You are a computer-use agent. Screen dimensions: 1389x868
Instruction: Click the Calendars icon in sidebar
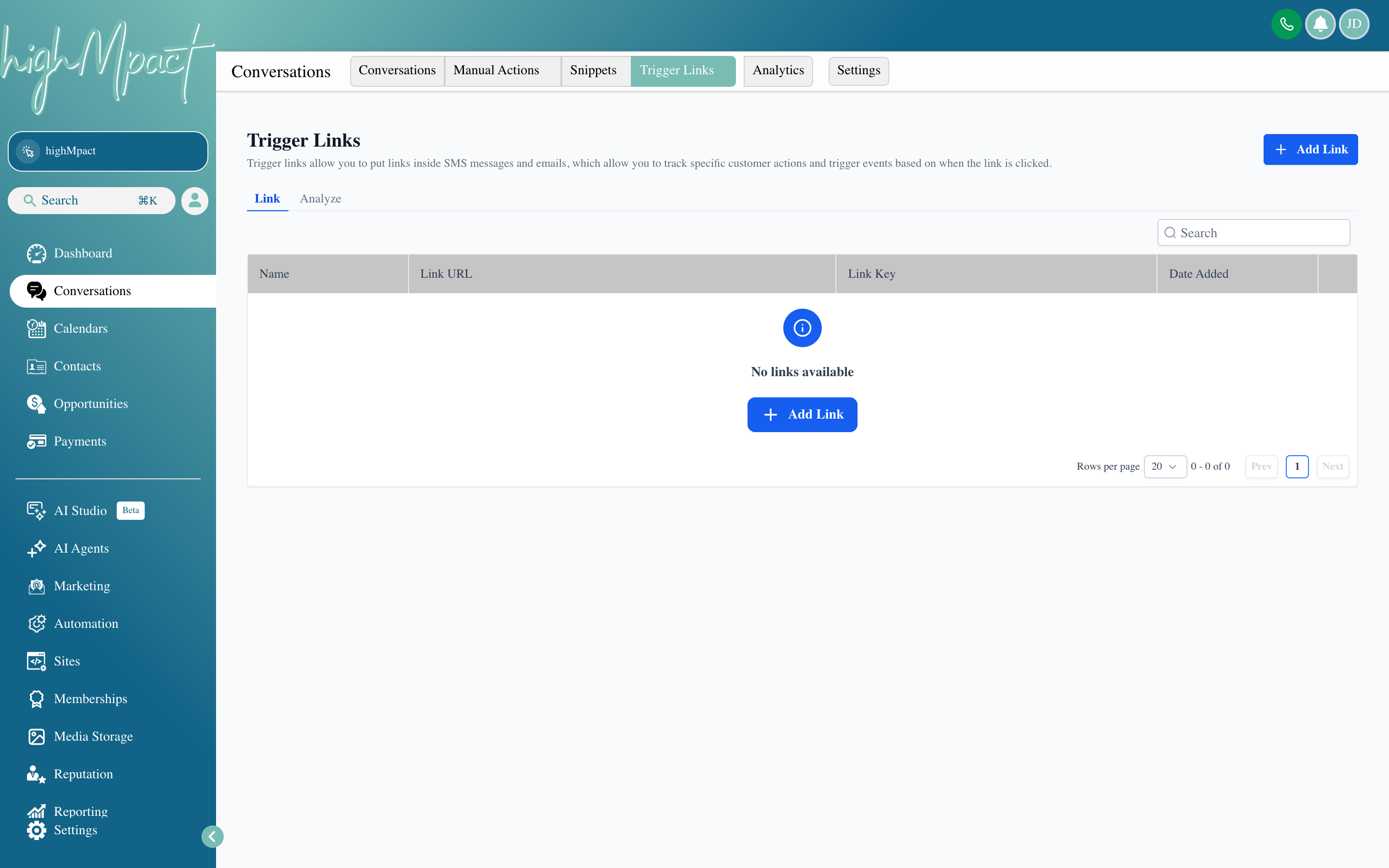(36, 328)
